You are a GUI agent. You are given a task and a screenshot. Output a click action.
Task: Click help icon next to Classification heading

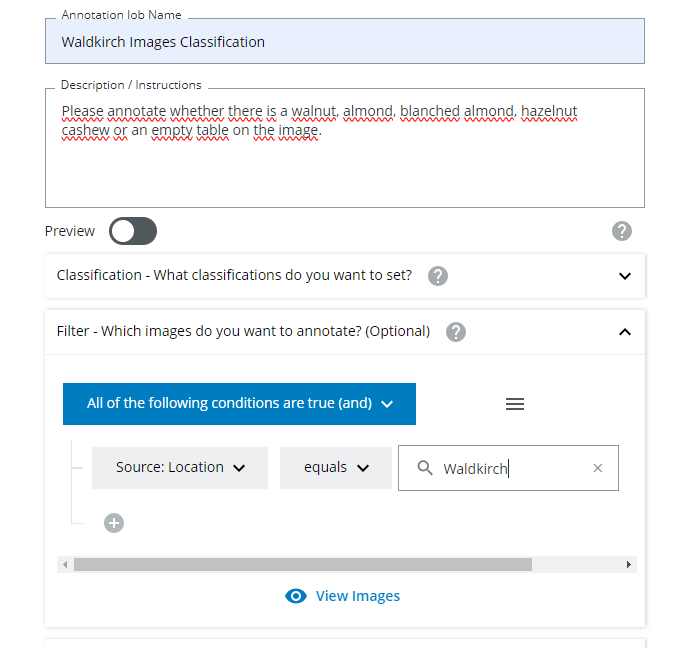(x=437, y=276)
